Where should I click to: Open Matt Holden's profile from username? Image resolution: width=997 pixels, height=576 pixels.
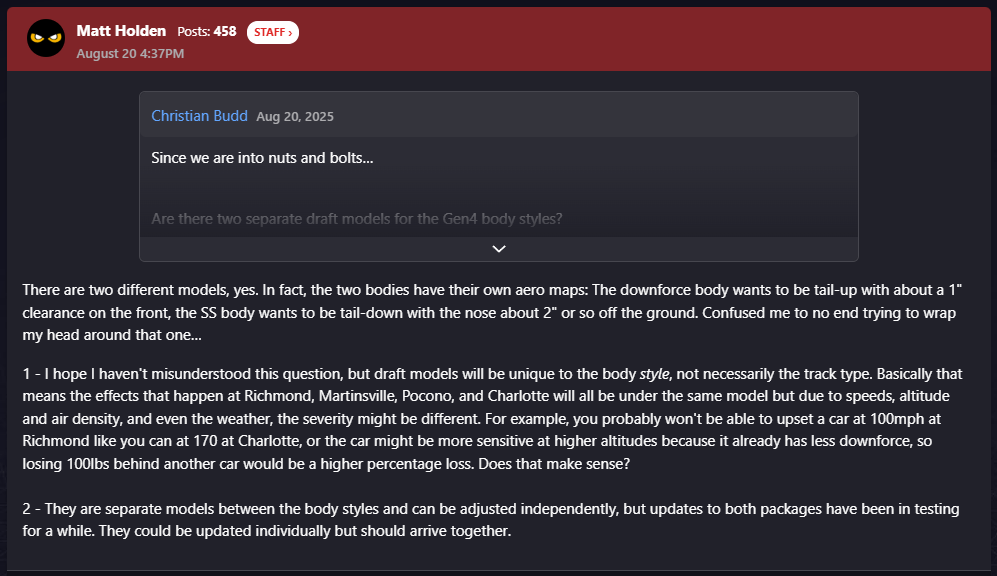point(121,31)
